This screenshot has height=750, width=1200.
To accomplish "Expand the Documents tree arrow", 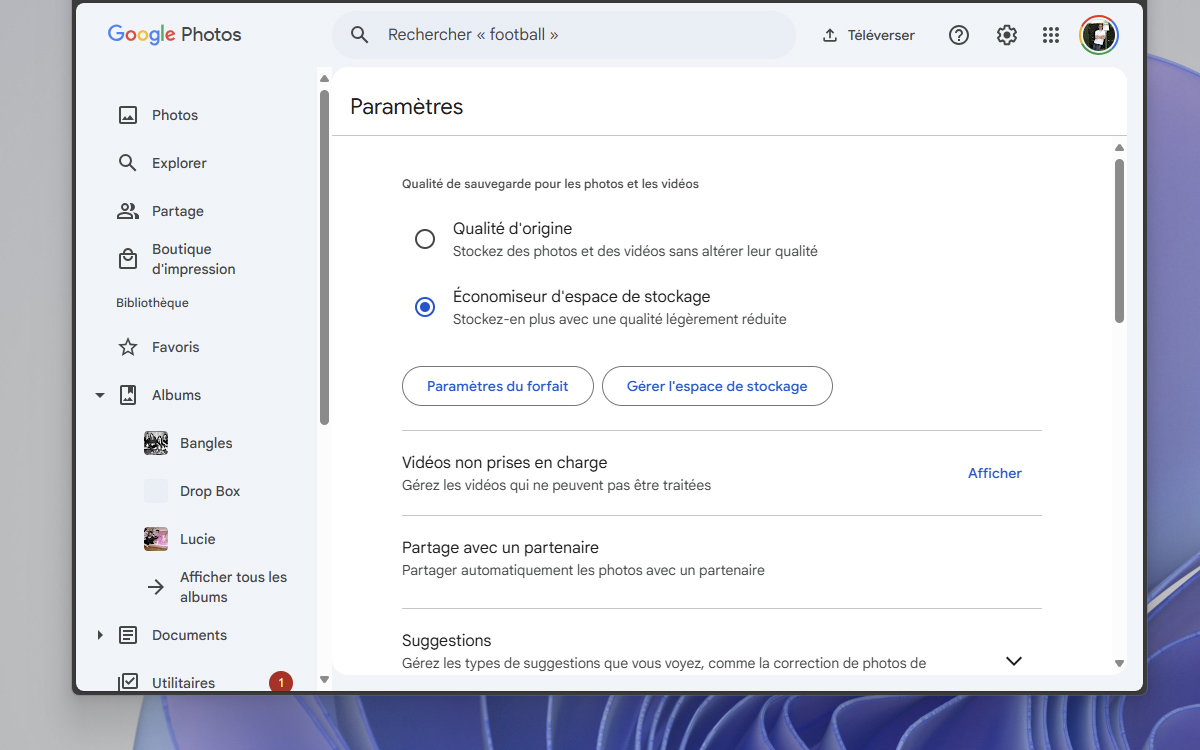I will point(100,635).
